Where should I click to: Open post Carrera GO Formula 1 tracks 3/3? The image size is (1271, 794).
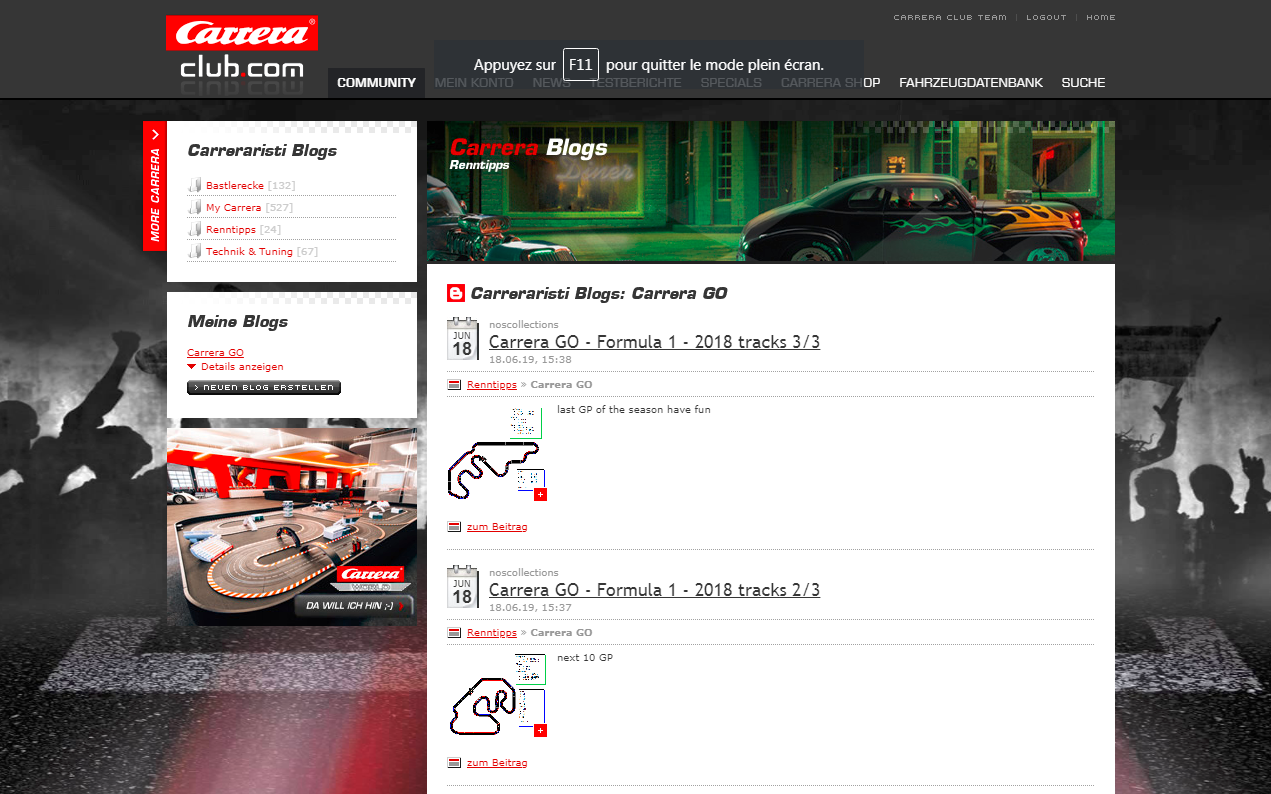(x=654, y=342)
